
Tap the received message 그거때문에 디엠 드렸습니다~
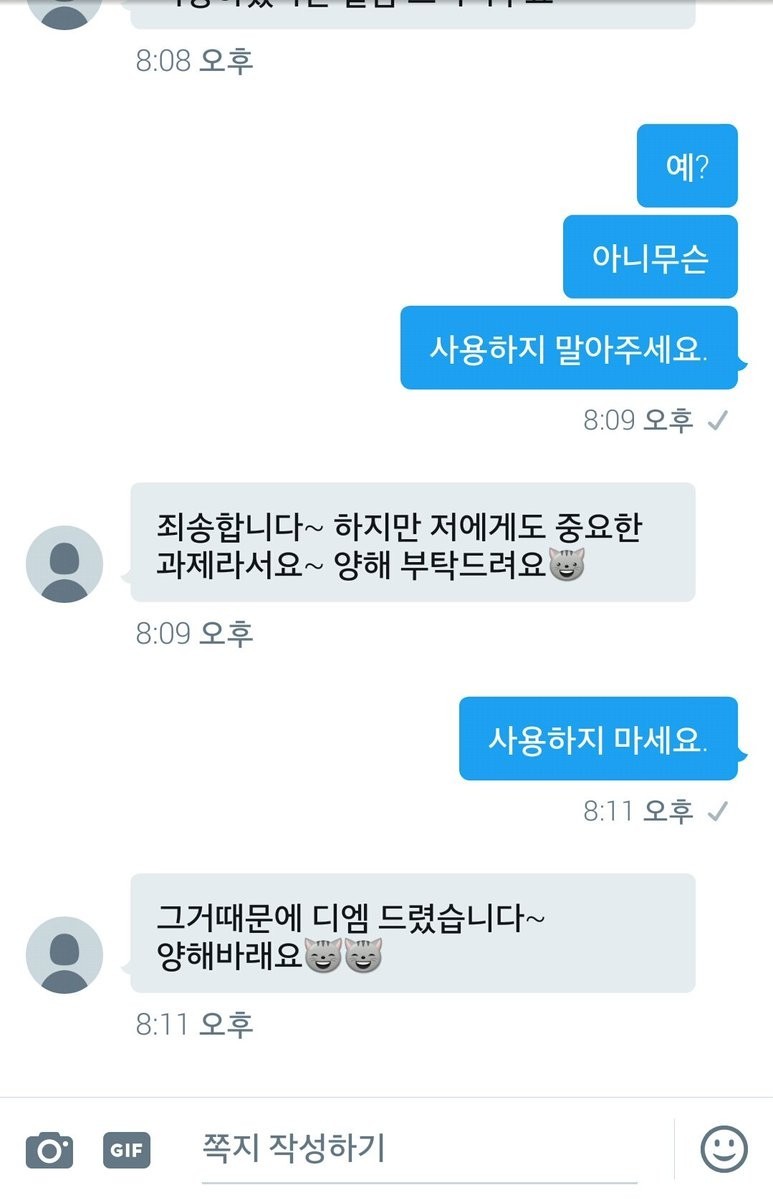(413, 933)
